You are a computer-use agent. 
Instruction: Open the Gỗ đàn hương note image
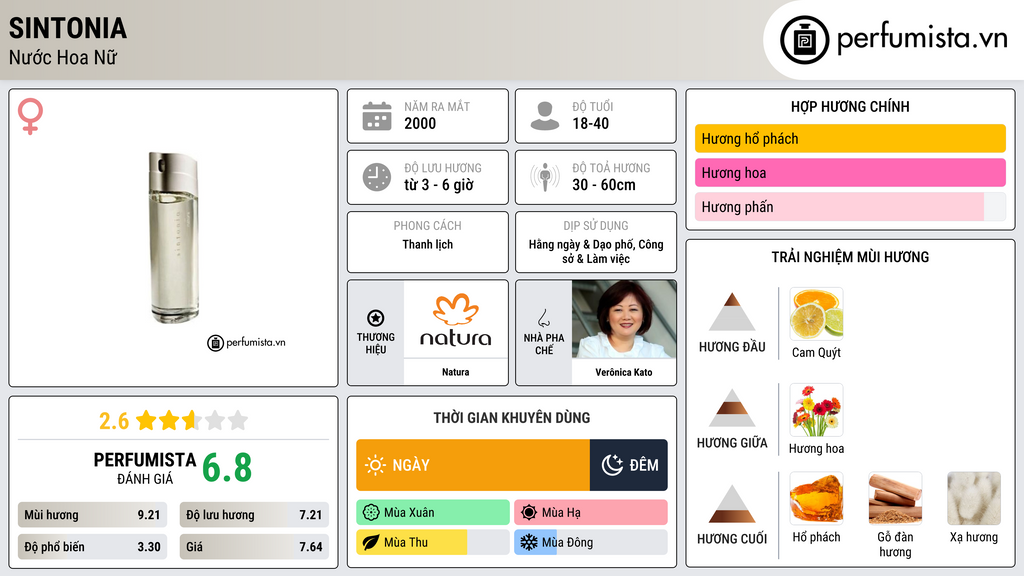pos(895,498)
